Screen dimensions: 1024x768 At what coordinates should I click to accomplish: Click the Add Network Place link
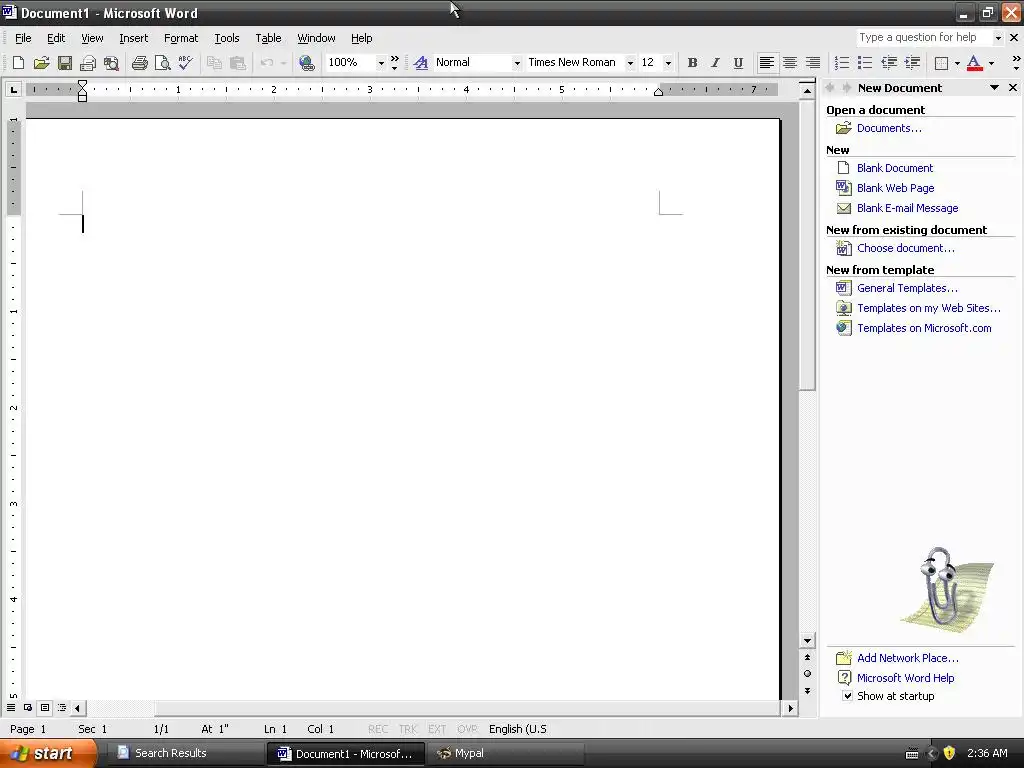tap(908, 658)
